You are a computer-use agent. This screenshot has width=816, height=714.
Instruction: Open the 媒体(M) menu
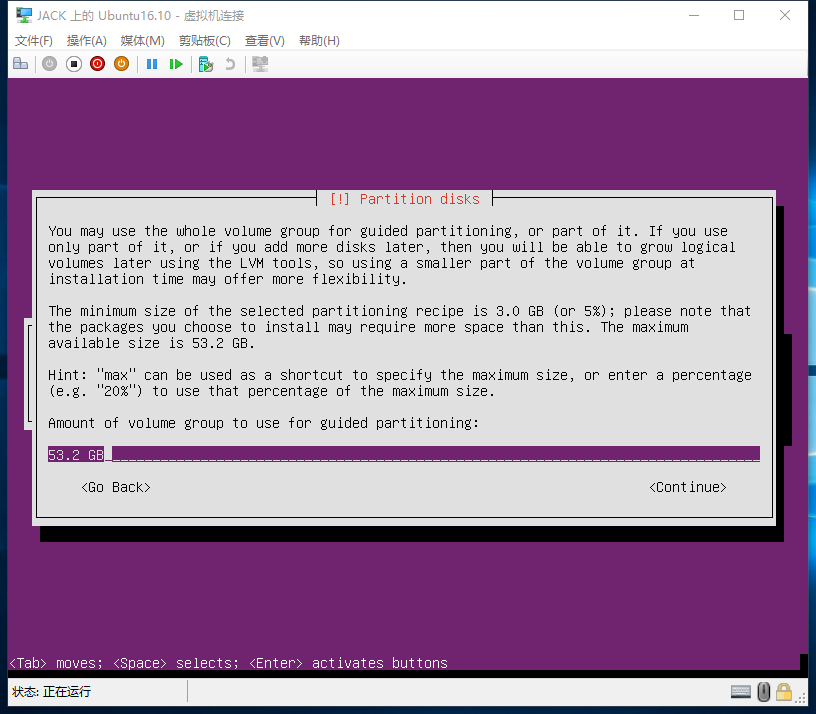pos(142,41)
